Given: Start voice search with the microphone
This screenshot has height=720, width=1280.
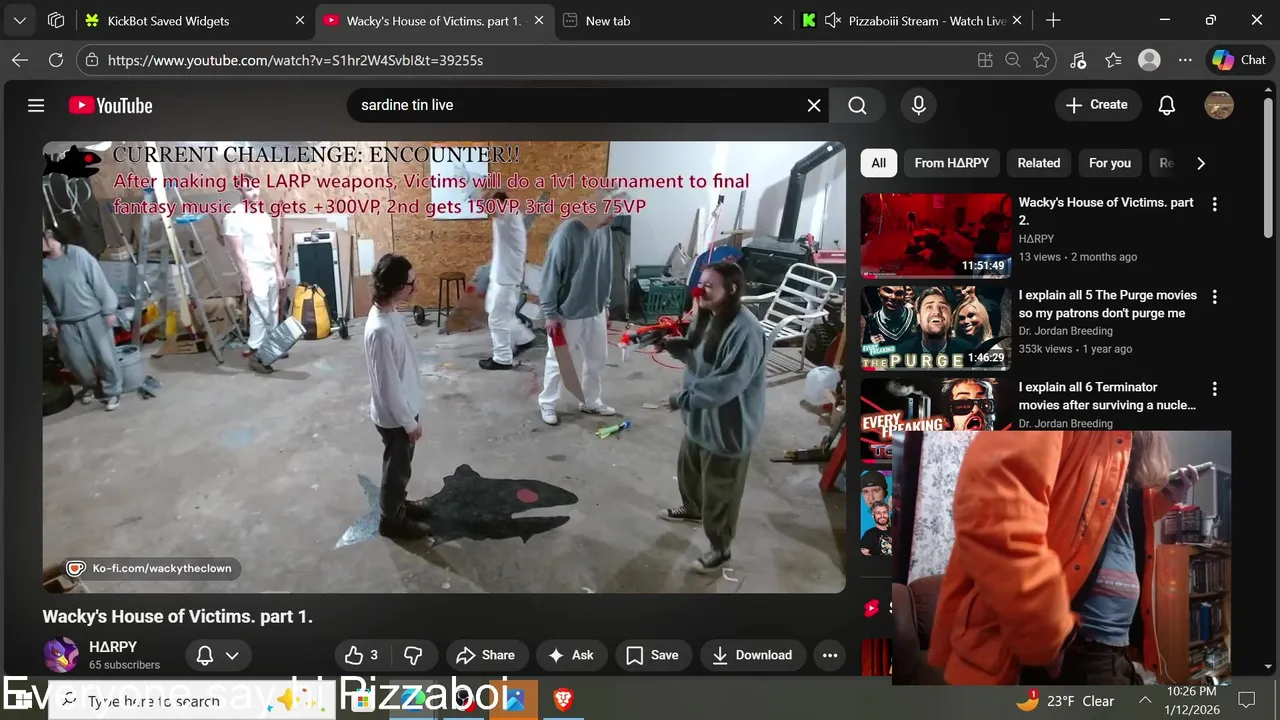Looking at the screenshot, I should [x=919, y=105].
